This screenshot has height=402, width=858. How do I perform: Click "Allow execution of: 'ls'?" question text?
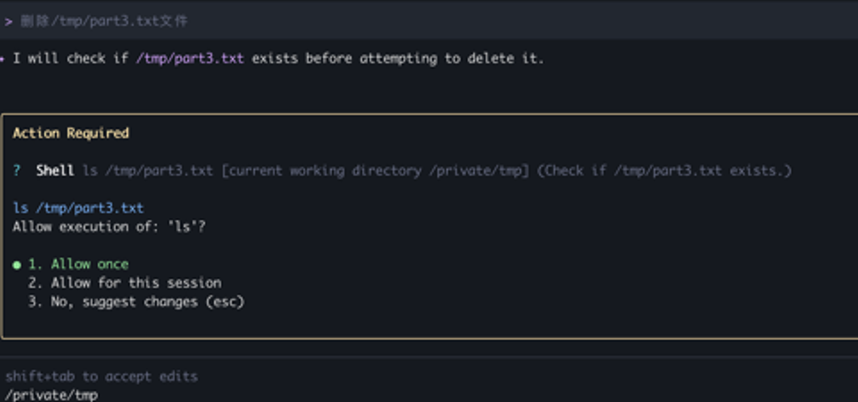point(108,227)
